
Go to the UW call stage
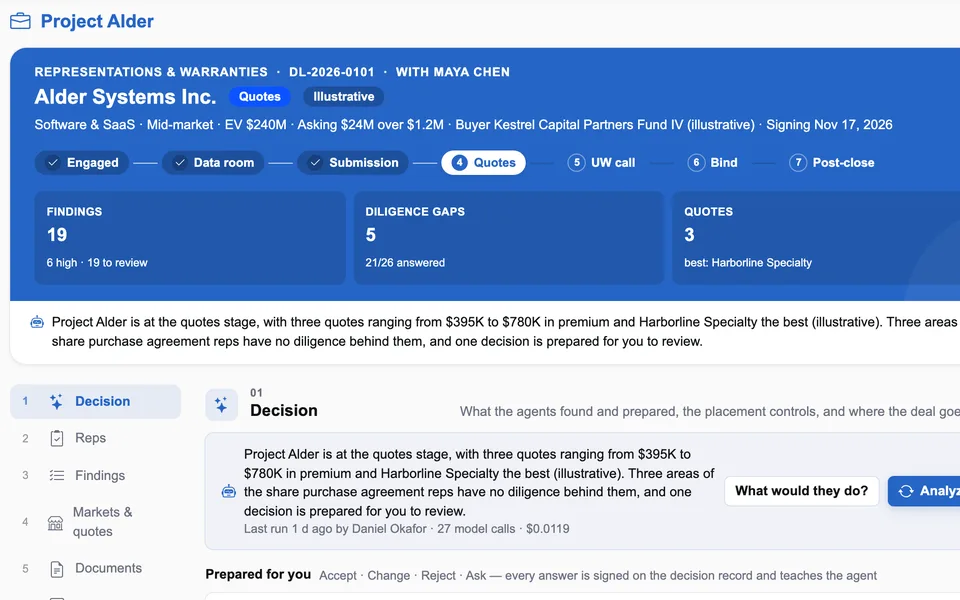tap(601, 163)
